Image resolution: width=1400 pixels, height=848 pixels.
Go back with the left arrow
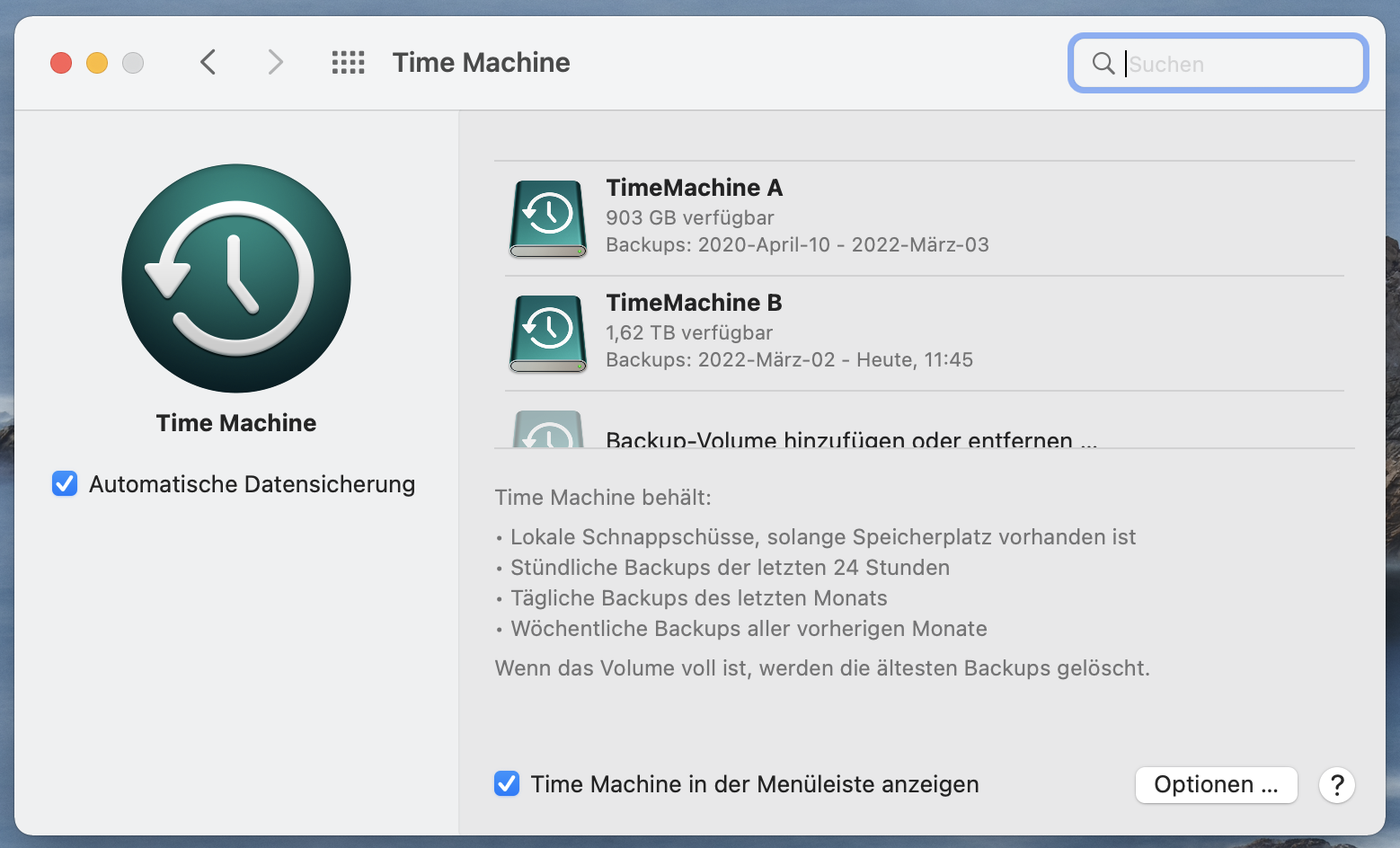208,63
